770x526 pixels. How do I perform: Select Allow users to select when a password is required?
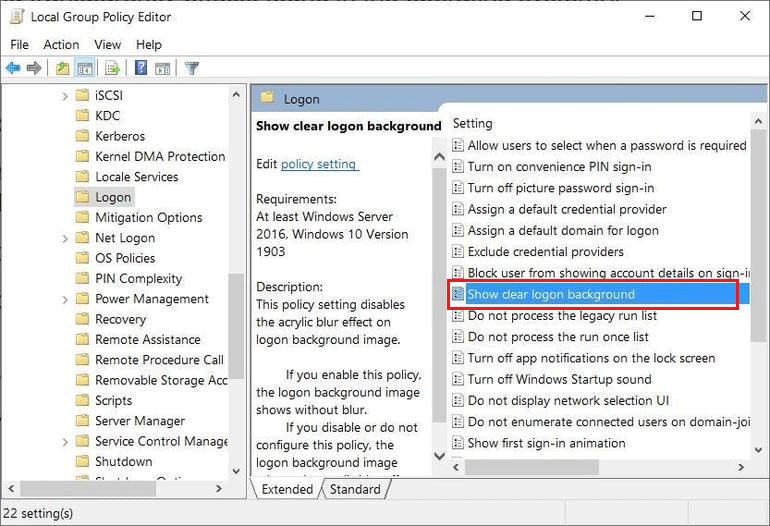(607, 145)
